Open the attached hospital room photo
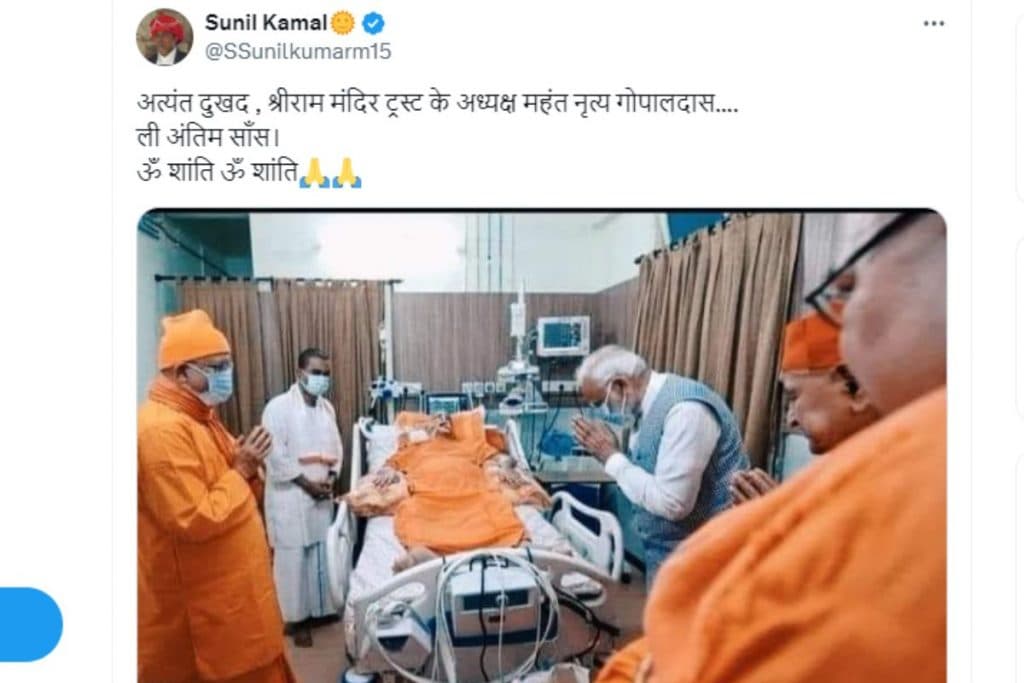This screenshot has width=1024, height=683. point(541,446)
